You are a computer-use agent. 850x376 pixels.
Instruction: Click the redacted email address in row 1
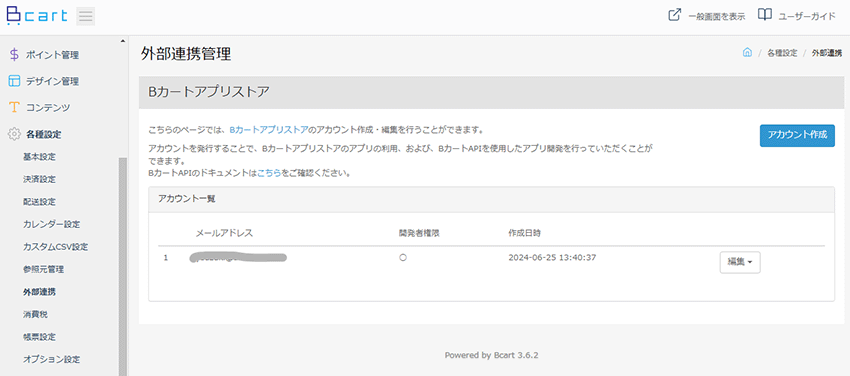coord(238,257)
